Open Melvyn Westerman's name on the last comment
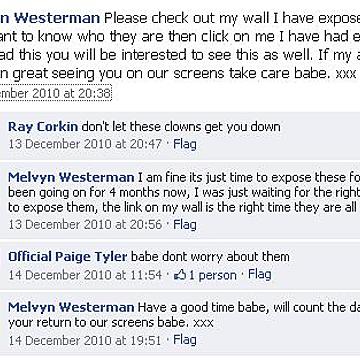The image size is (360, 360). click(x=71, y=307)
